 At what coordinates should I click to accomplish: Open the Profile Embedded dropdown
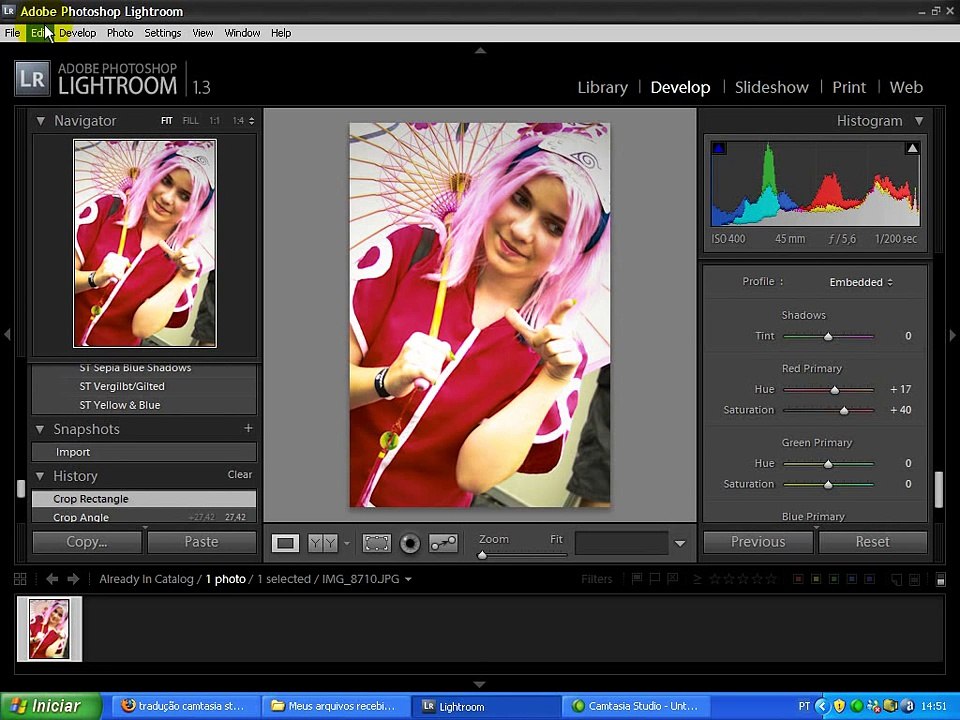861,282
